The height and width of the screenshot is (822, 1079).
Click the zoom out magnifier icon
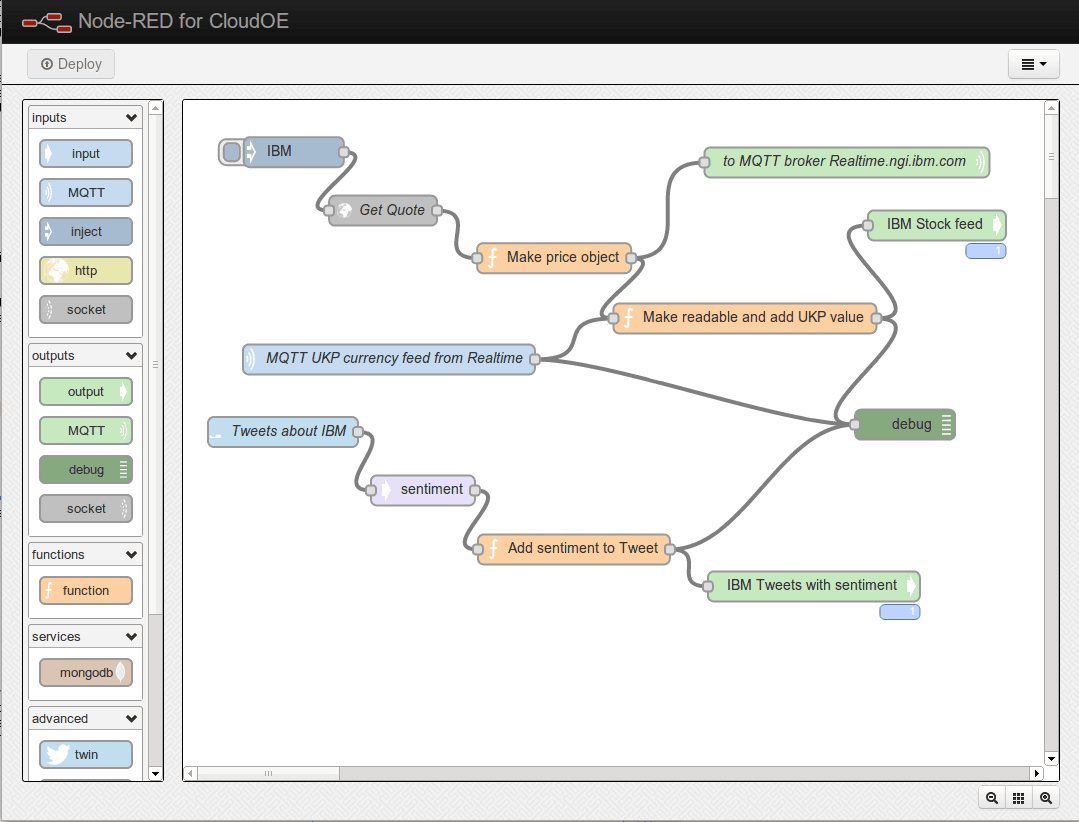[992, 798]
